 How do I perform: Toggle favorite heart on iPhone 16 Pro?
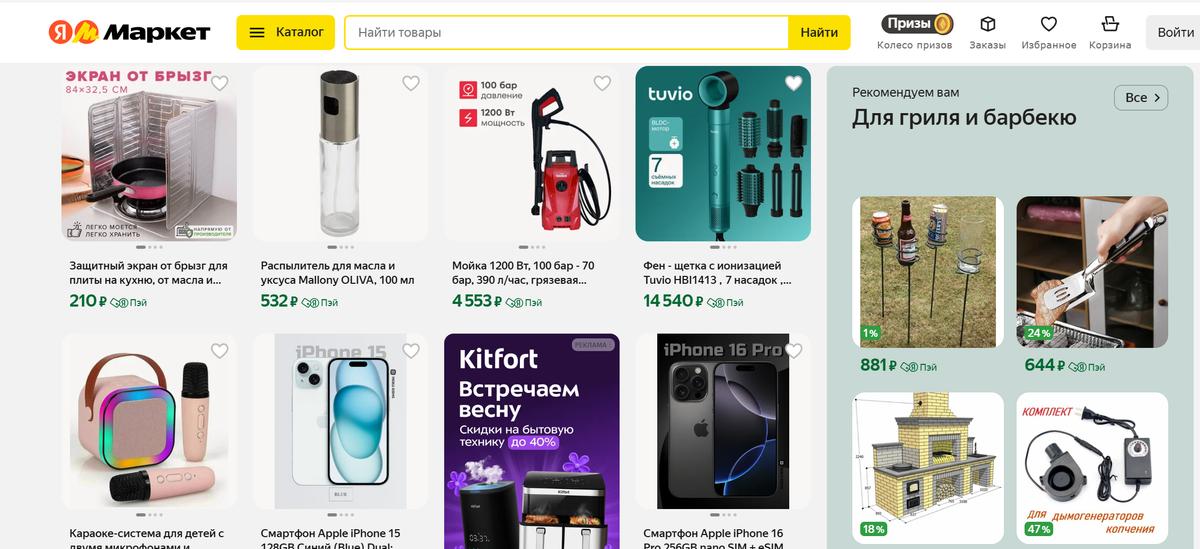[793, 351]
